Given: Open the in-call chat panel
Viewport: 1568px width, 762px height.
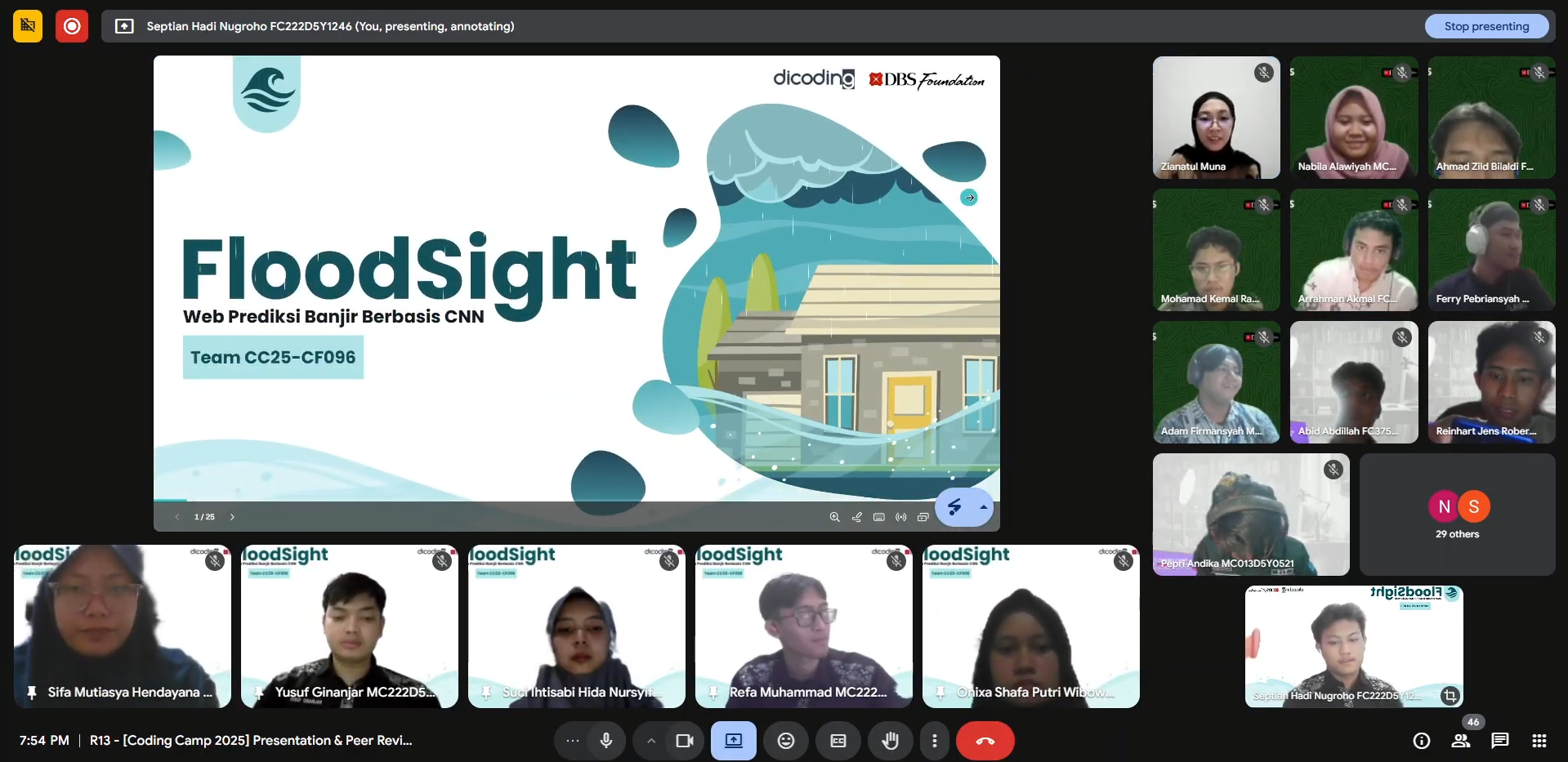Looking at the screenshot, I should point(1499,741).
